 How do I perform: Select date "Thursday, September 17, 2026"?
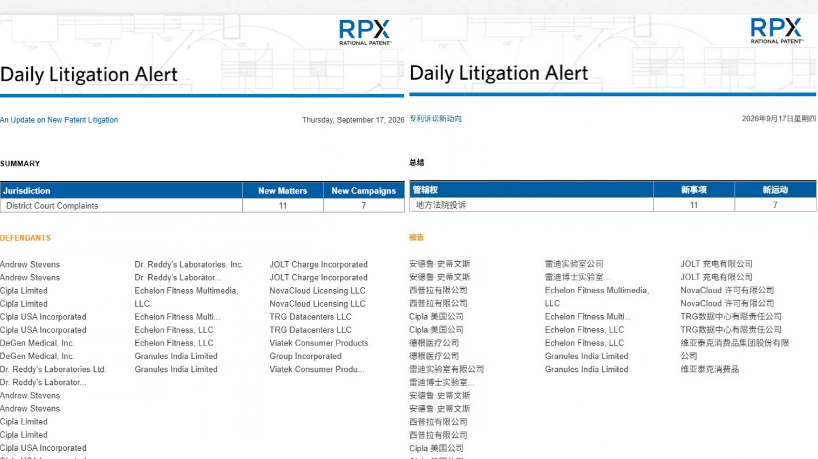click(x=353, y=120)
